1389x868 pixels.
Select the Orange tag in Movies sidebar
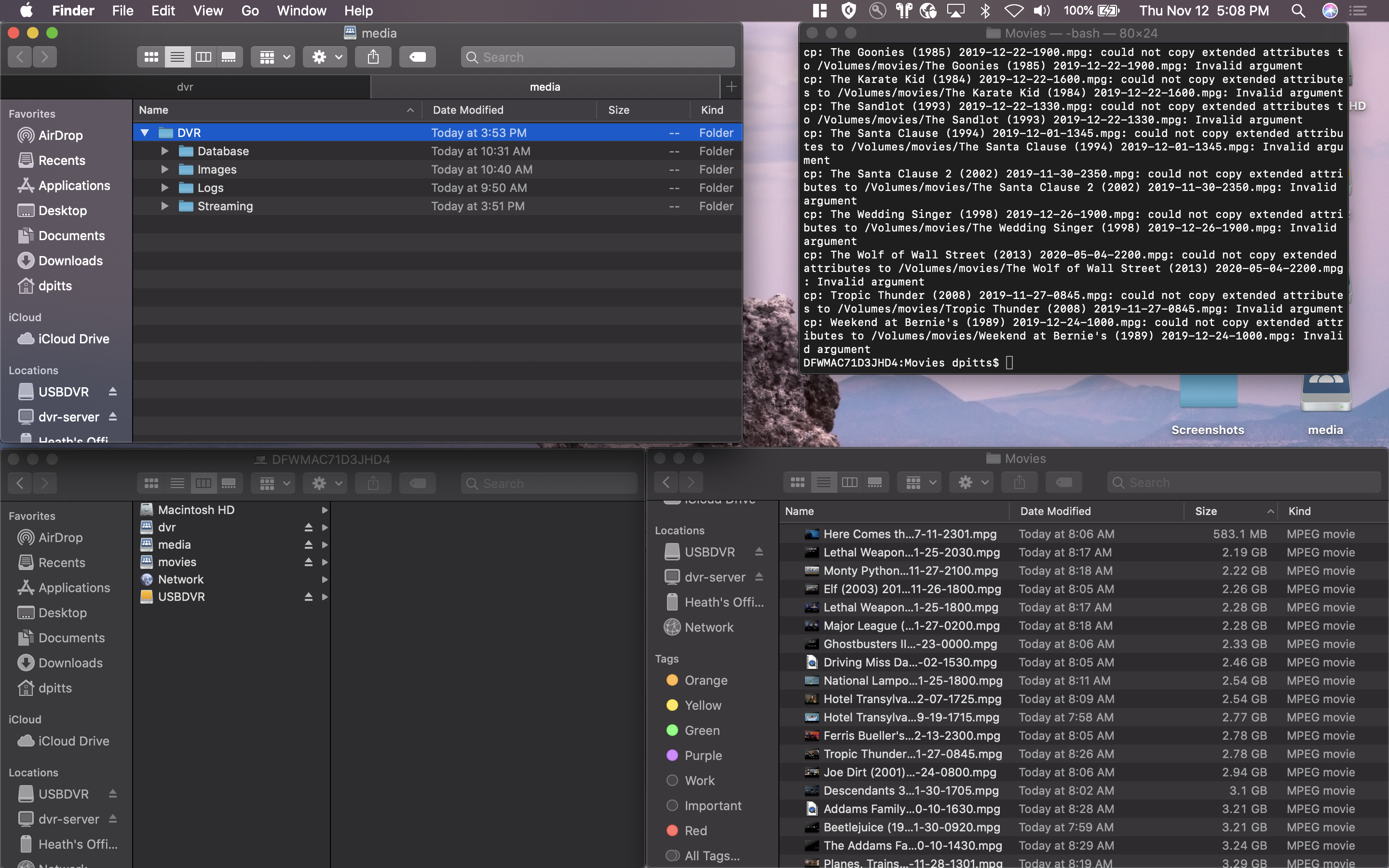706,680
